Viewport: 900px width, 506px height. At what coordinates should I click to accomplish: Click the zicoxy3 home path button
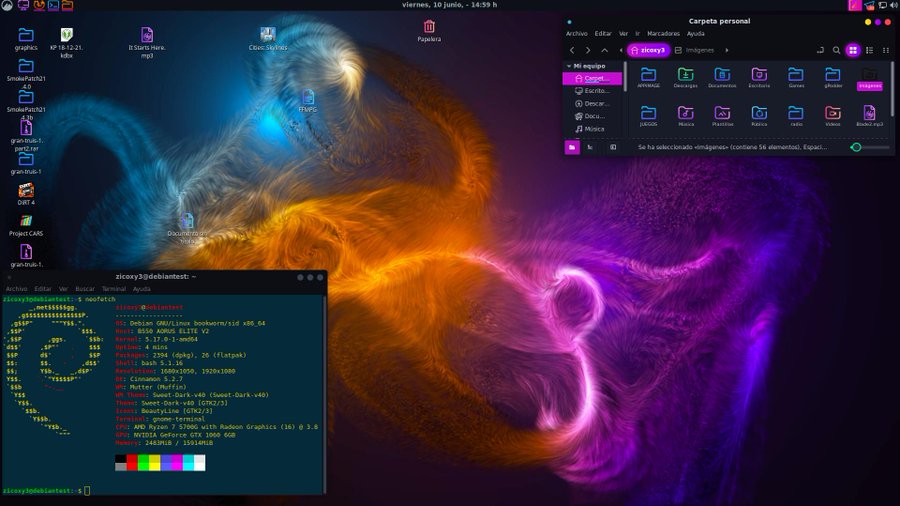click(x=648, y=50)
